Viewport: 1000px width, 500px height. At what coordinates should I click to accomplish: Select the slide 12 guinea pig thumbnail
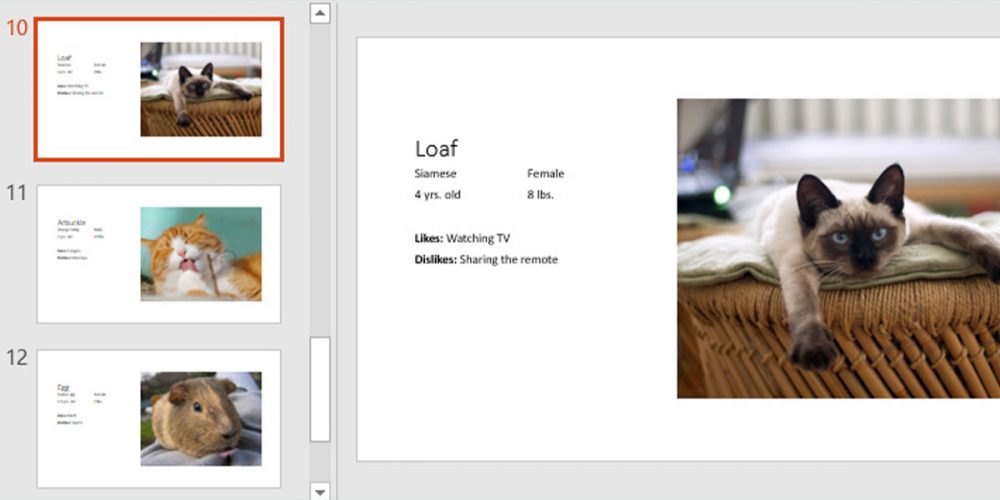pyautogui.click(x=159, y=418)
